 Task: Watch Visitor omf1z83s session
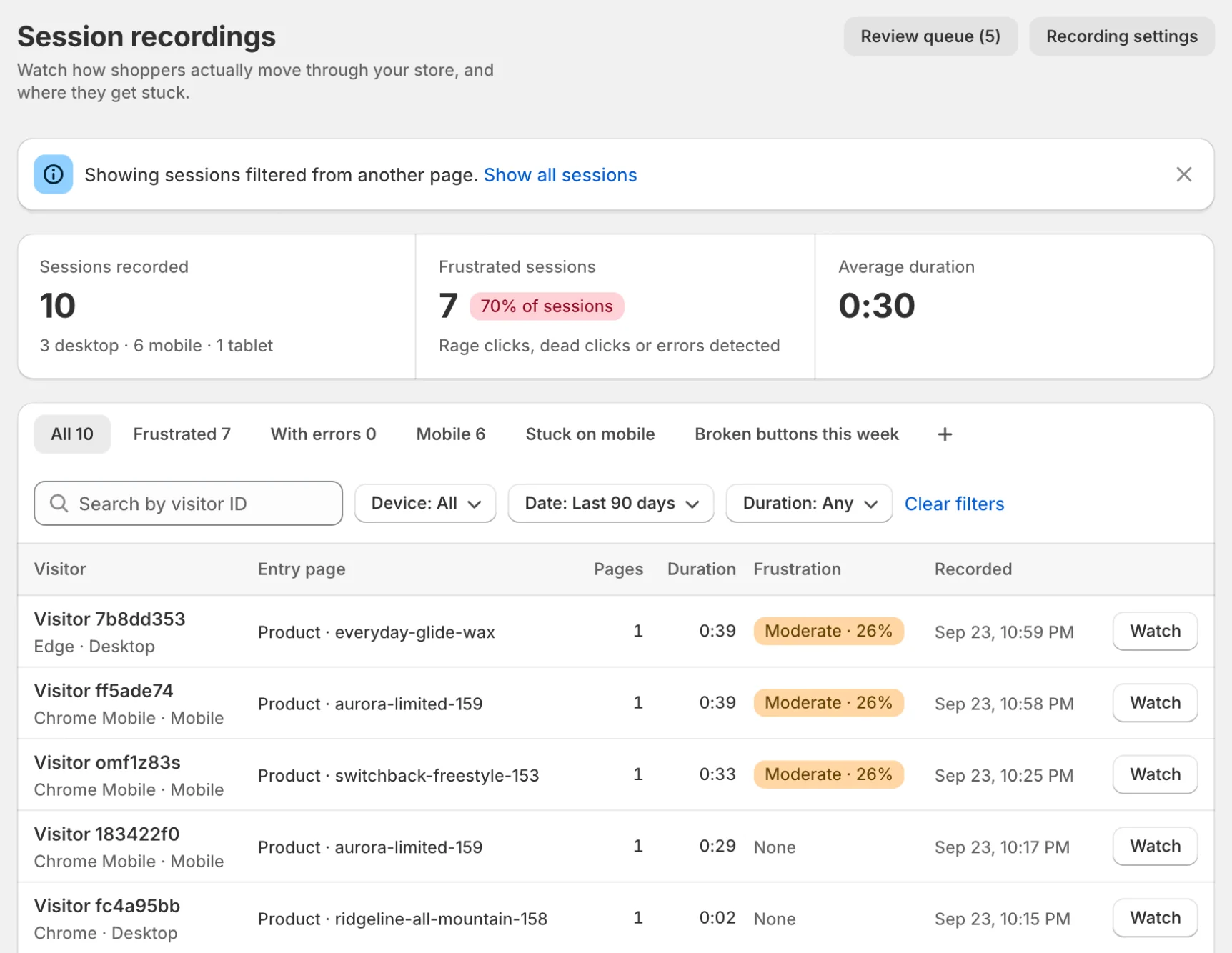point(1155,774)
